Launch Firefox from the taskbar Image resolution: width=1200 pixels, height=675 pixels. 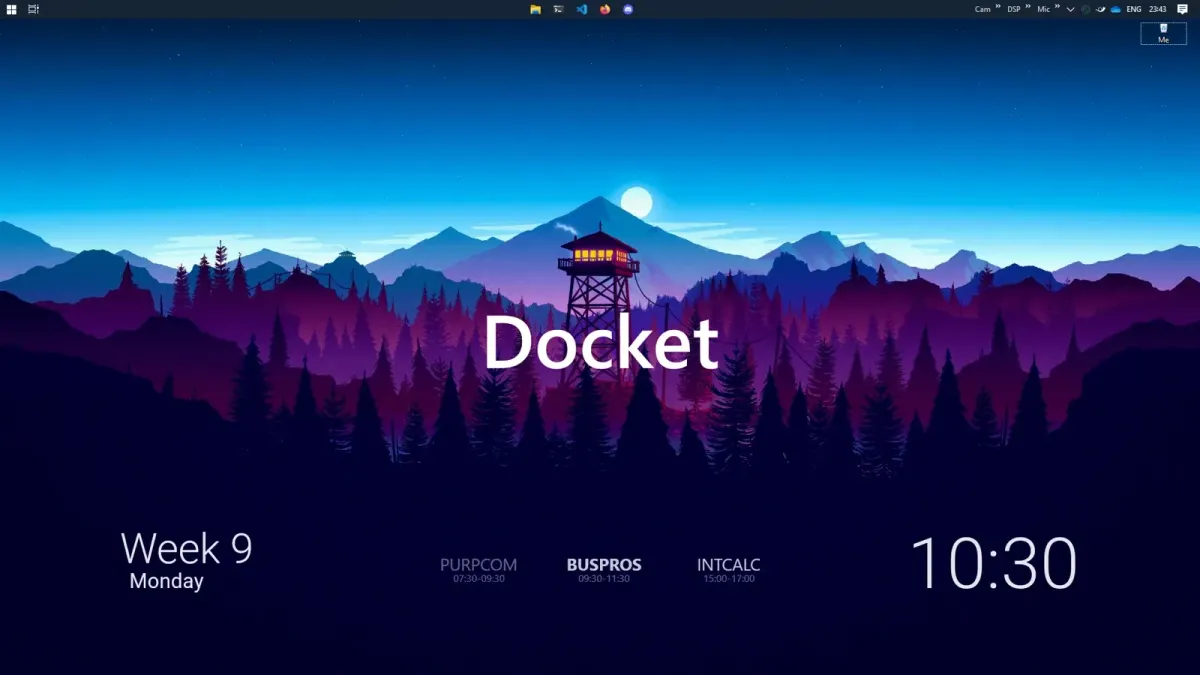click(605, 9)
